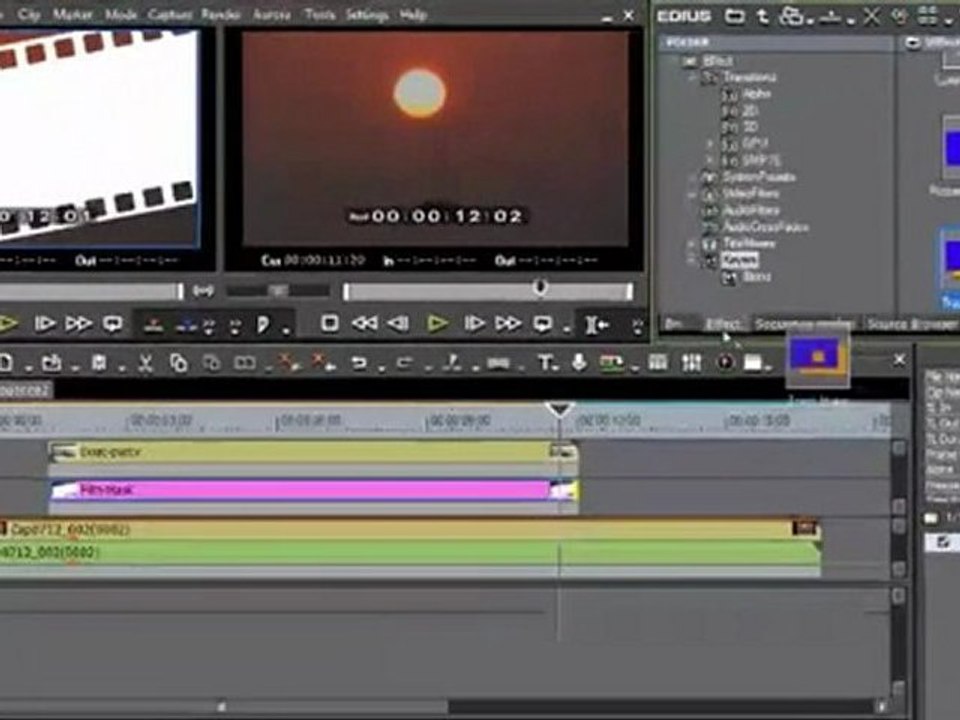
Task: Open the Render menu
Action: pos(220,14)
